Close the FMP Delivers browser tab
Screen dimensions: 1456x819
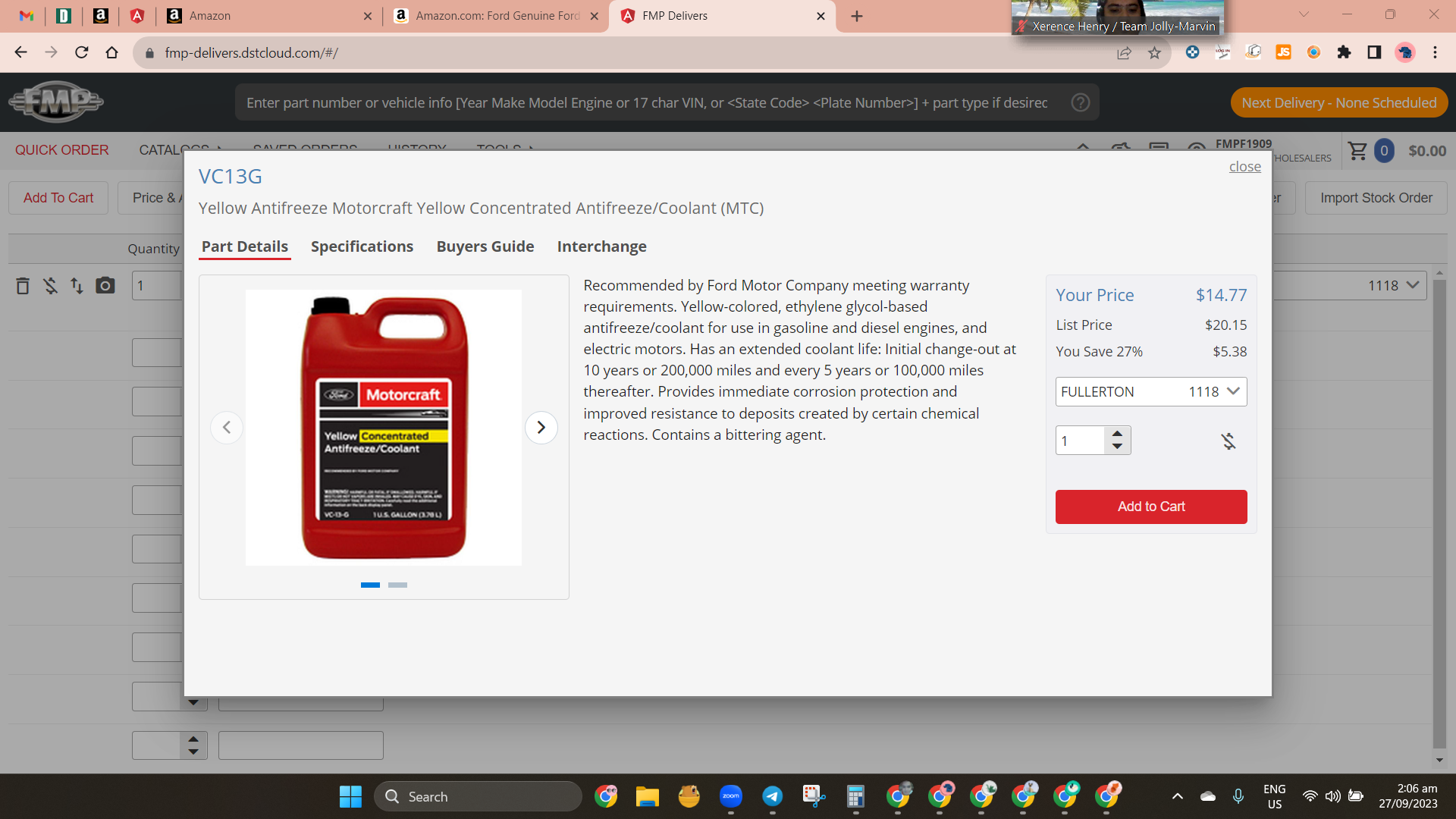click(x=821, y=16)
